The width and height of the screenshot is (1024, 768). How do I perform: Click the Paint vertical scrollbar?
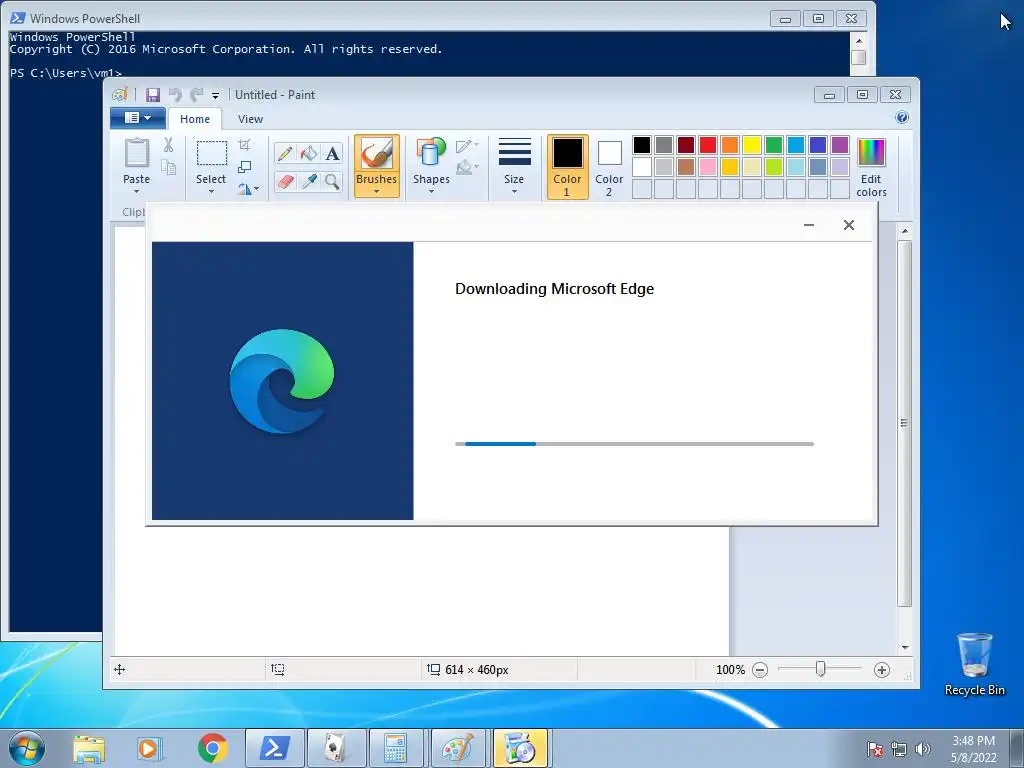pyautogui.click(x=904, y=423)
